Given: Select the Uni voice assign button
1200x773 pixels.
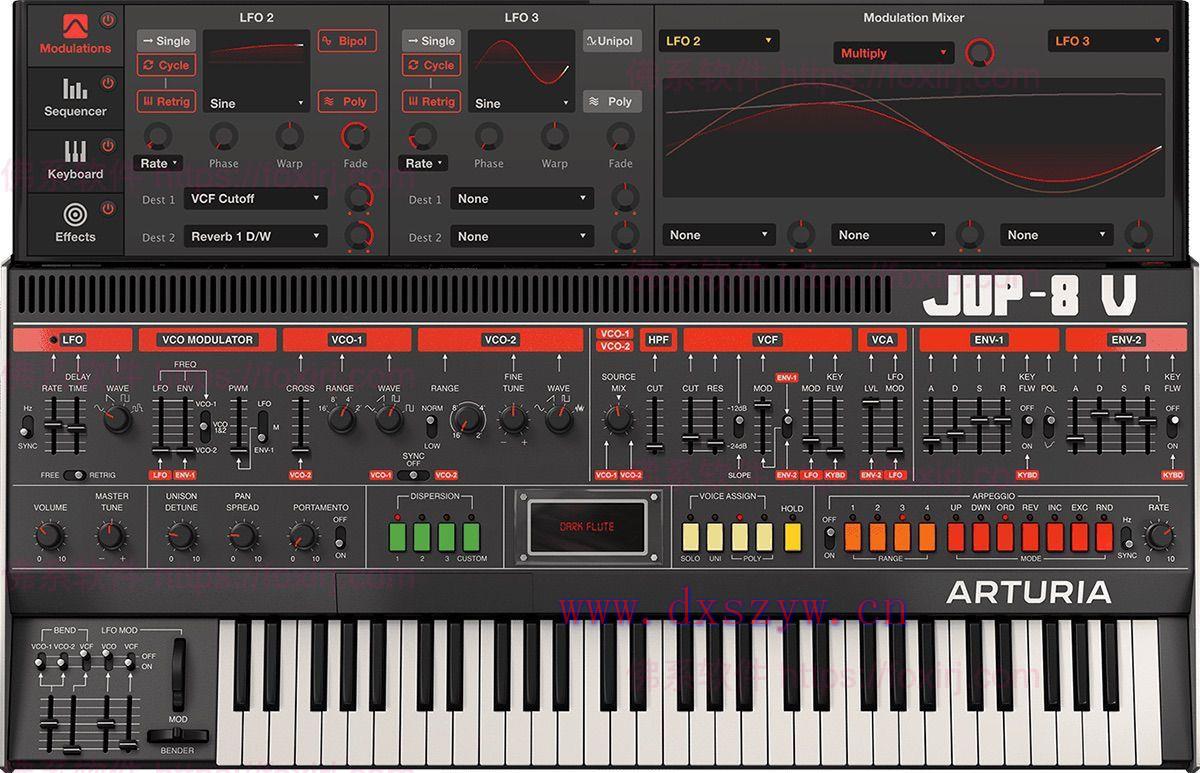Looking at the screenshot, I should pos(715,536).
